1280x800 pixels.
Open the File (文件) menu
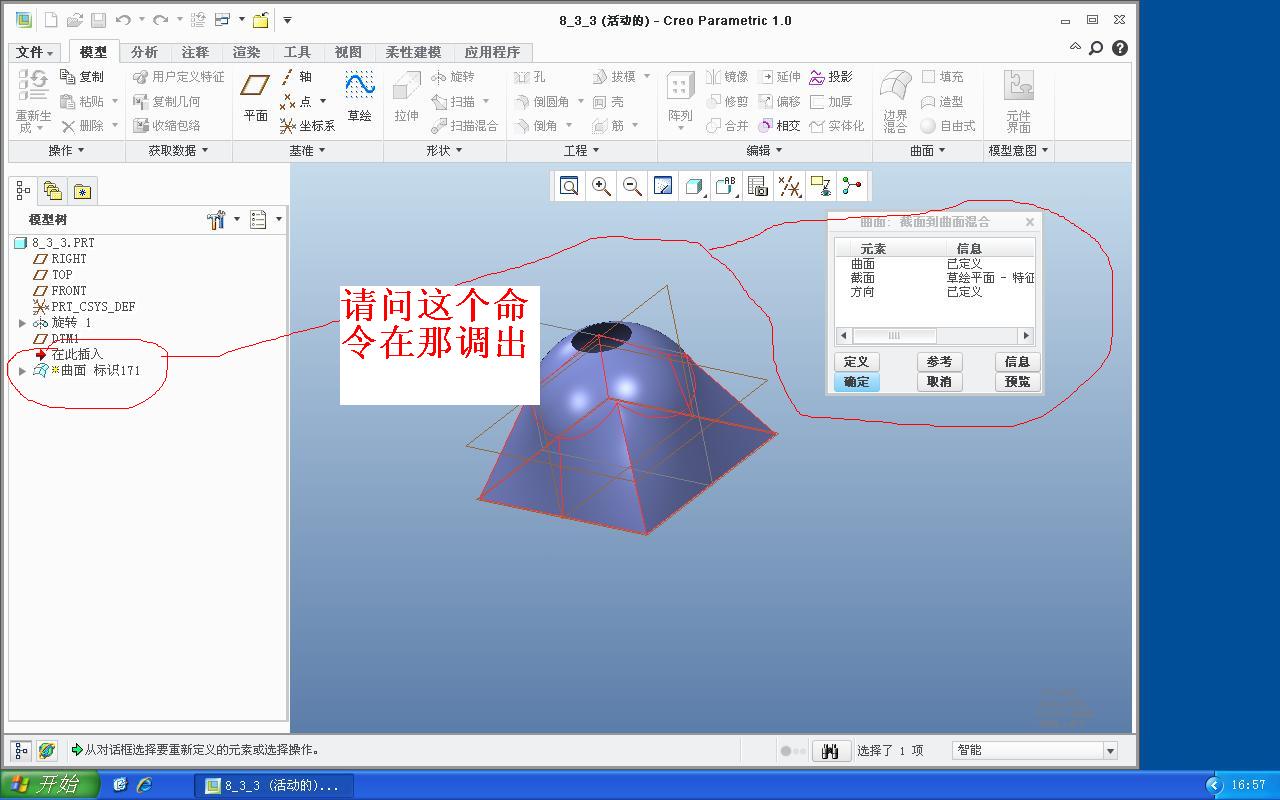[x=35, y=52]
